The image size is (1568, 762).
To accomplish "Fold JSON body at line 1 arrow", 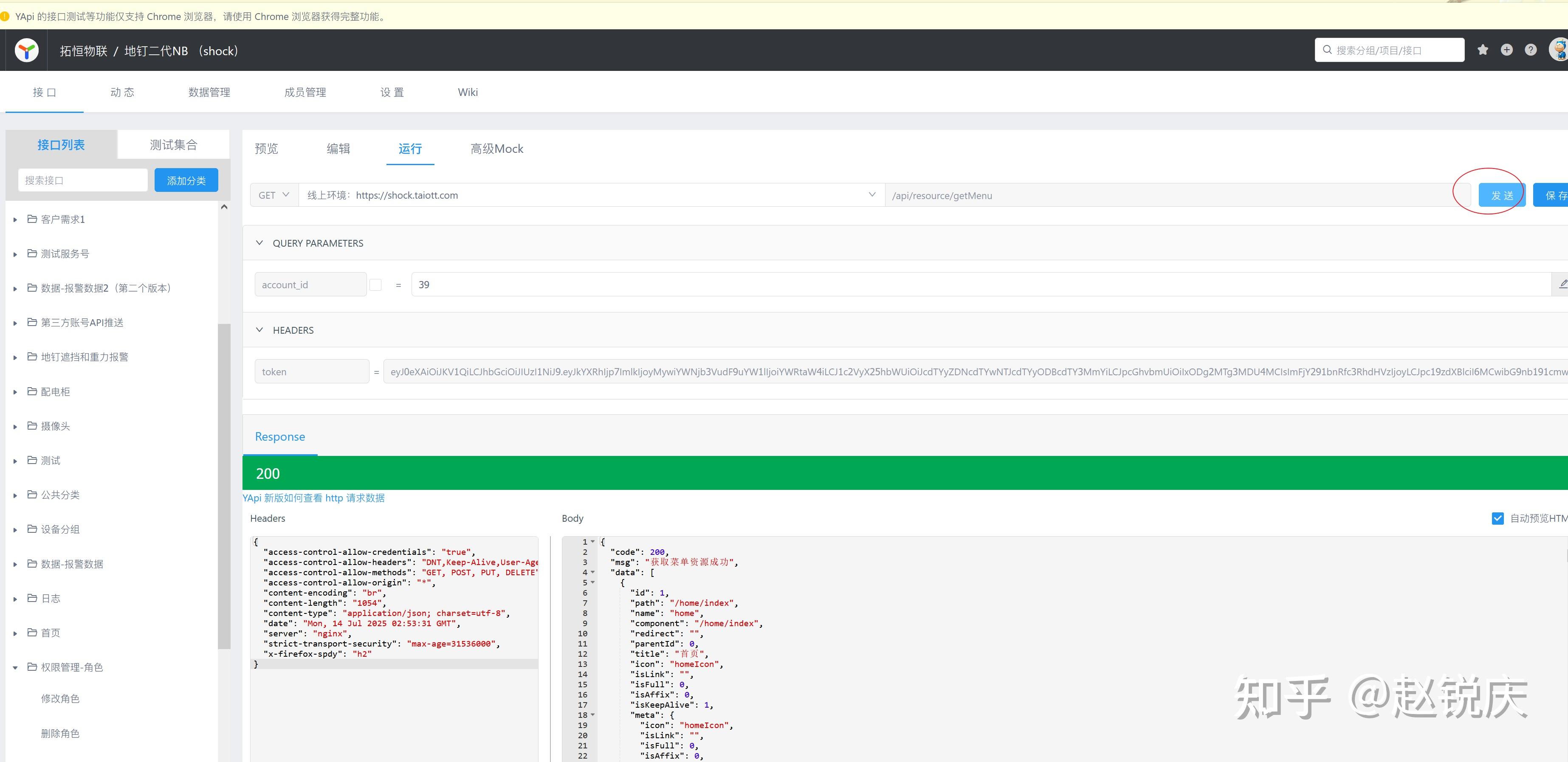I will (593, 542).
